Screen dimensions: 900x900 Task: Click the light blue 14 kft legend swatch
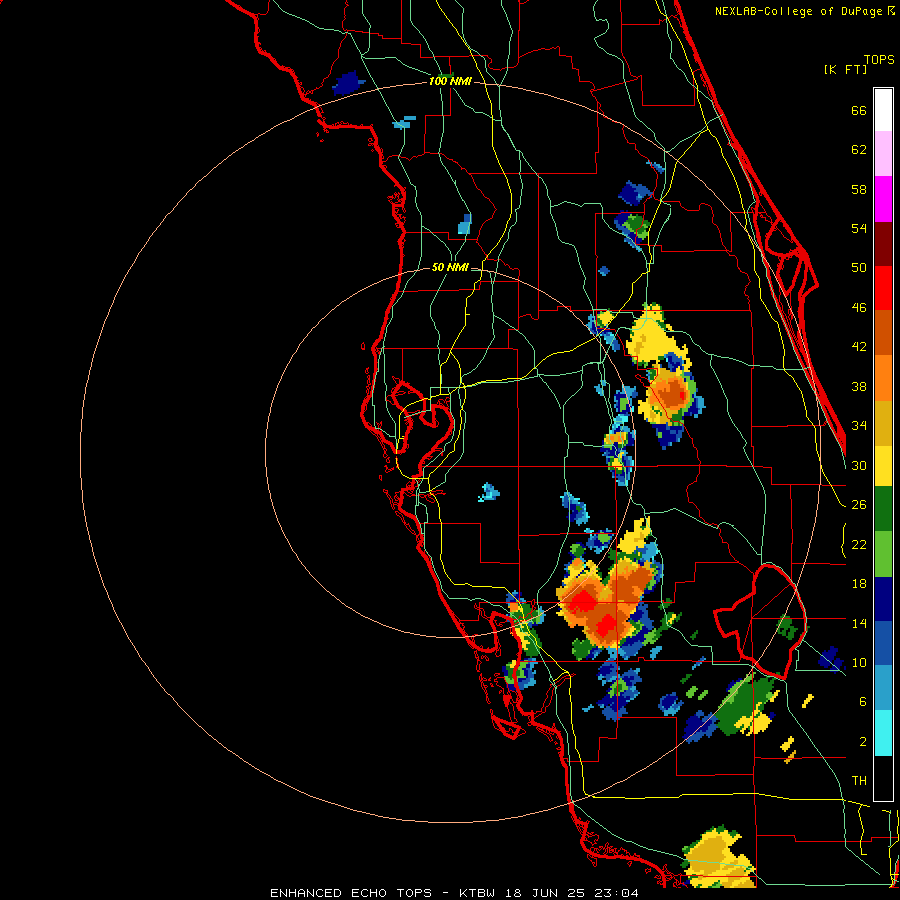coord(883,688)
